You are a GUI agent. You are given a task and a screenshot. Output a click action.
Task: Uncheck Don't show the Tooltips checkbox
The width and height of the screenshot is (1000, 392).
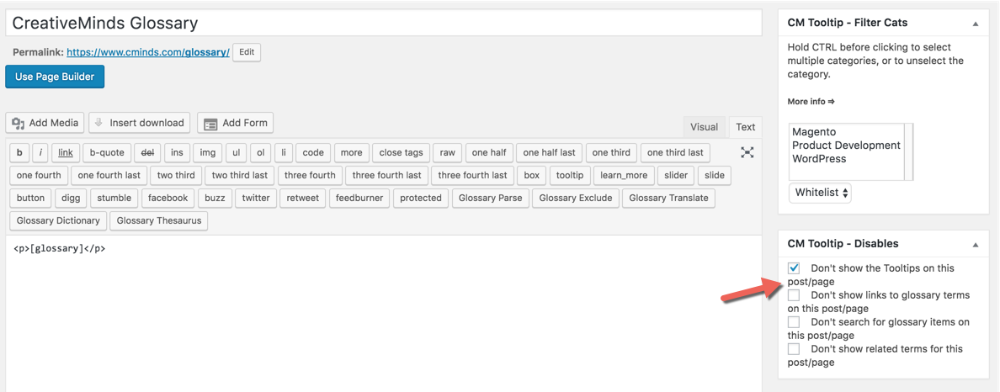tap(794, 268)
